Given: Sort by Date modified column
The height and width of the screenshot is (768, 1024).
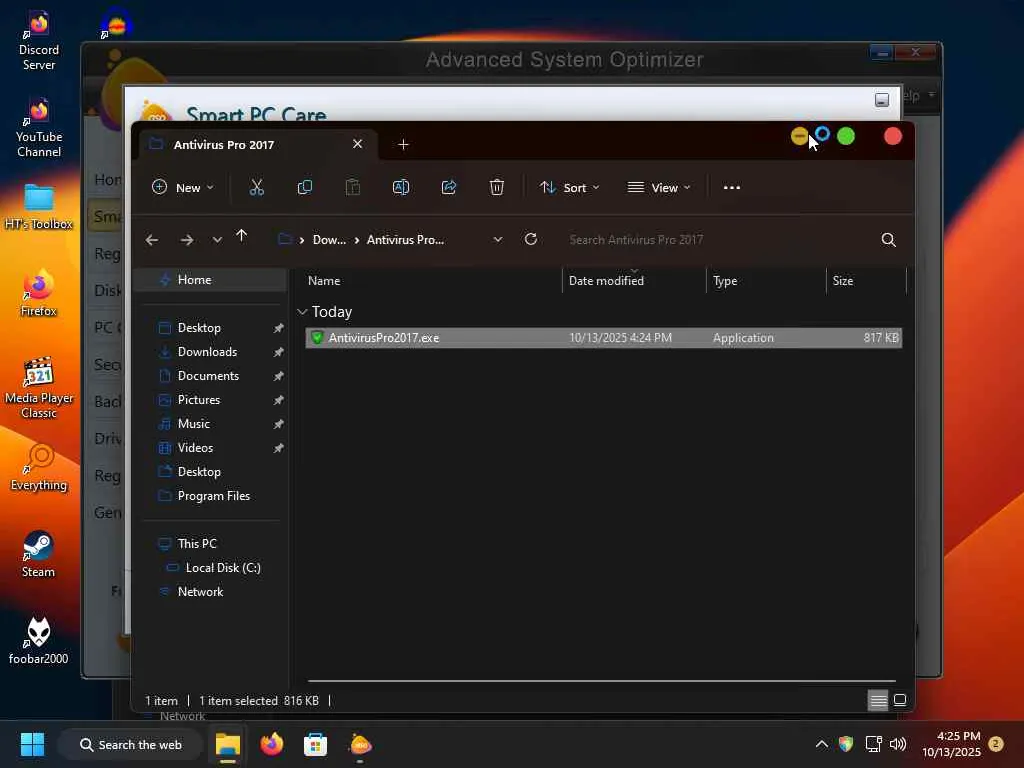Looking at the screenshot, I should [x=633, y=281].
